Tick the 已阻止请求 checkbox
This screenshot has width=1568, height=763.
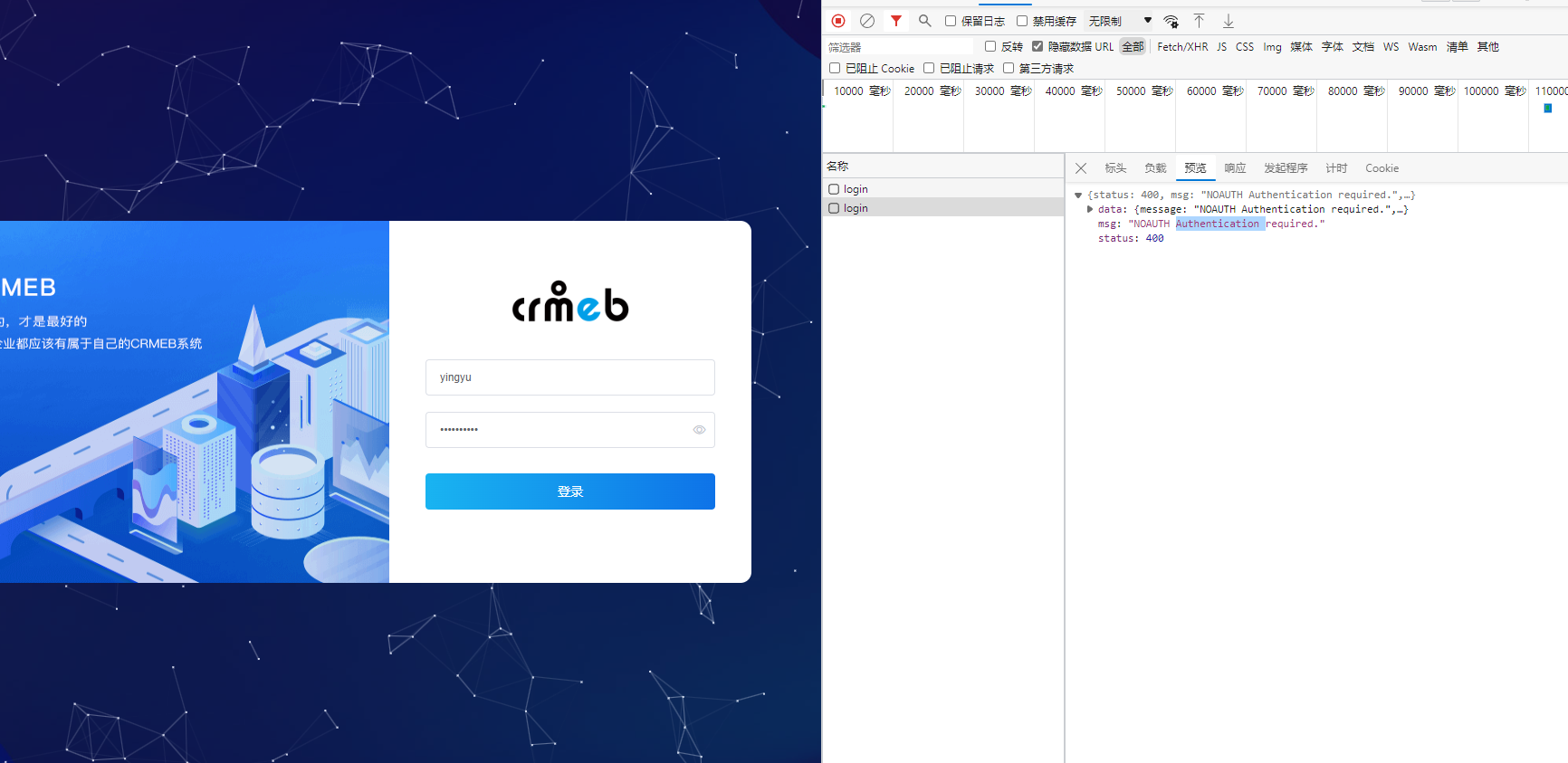point(929,68)
